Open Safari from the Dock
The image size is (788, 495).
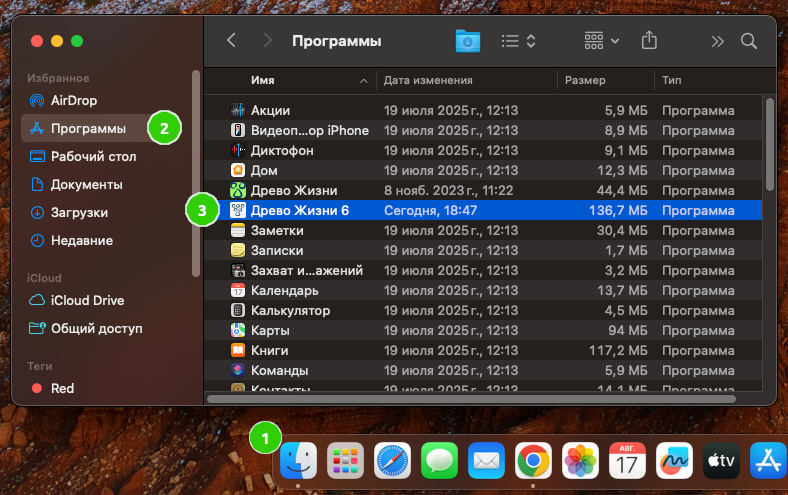coord(392,461)
